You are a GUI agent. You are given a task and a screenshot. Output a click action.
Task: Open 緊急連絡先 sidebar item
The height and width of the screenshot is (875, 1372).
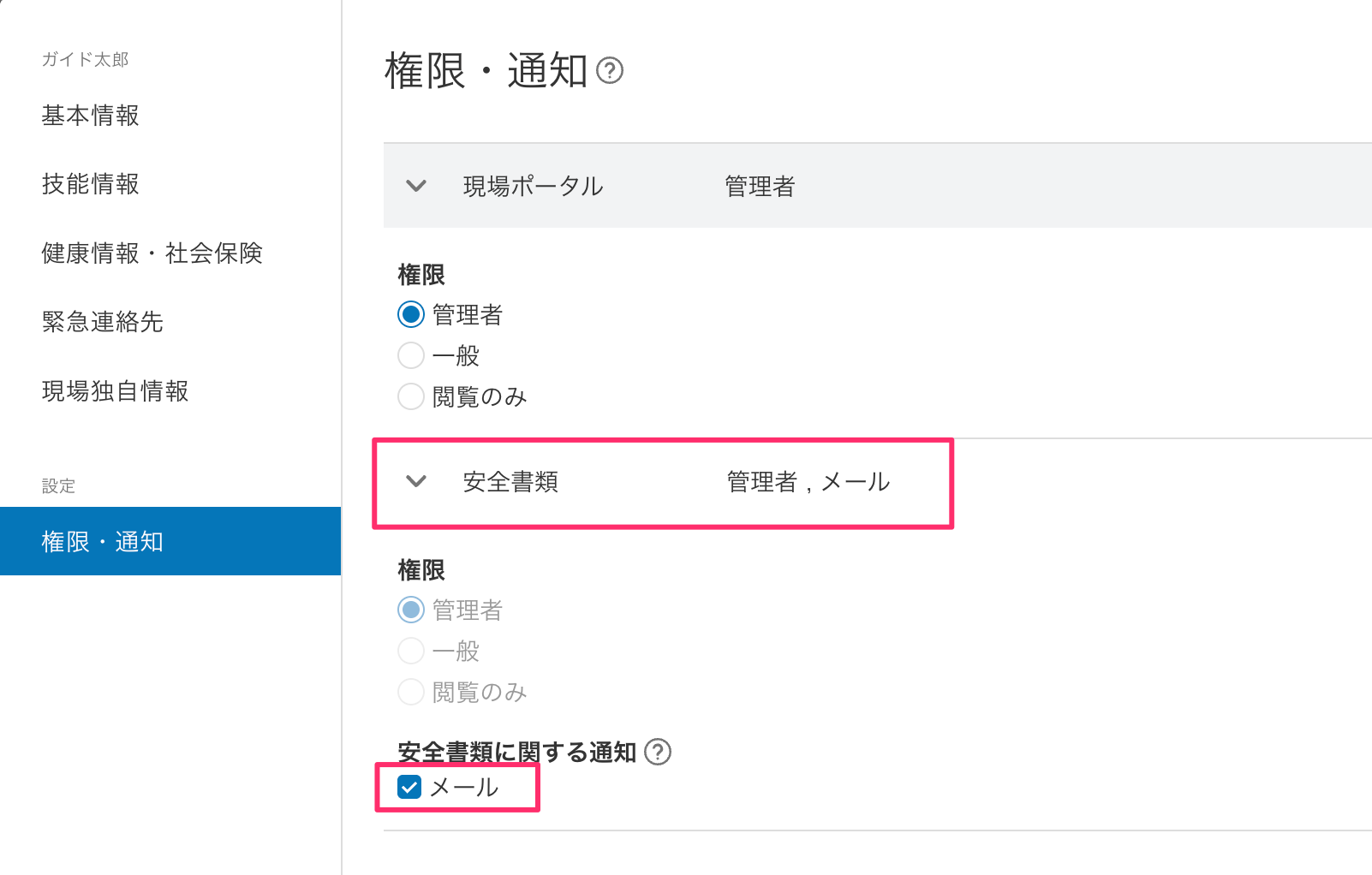click(x=103, y=322)
